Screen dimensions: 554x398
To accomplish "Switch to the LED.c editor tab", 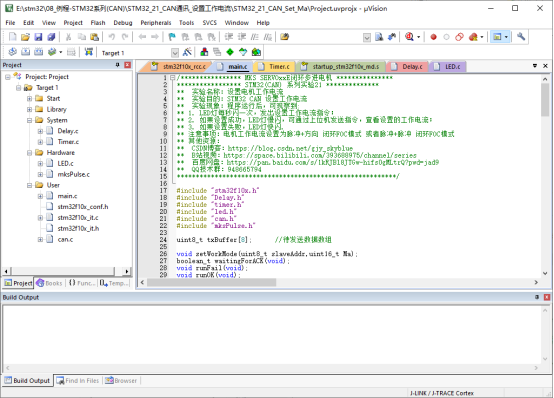I will (x=448, y=66).
